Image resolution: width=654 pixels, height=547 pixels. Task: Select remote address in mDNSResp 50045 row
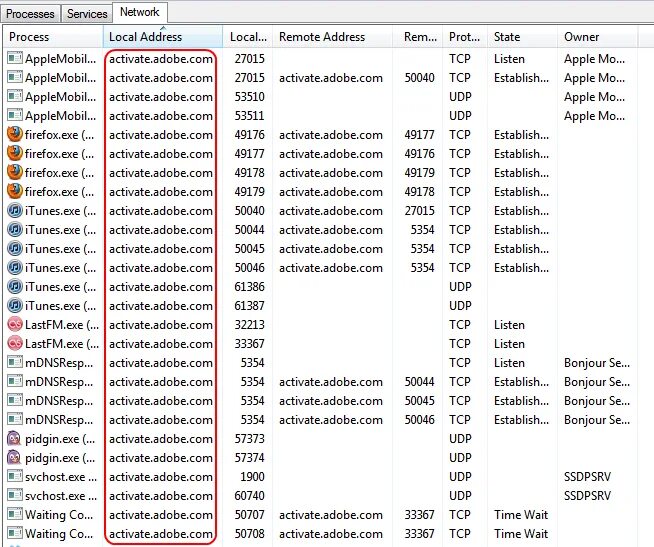coord(331,401)
